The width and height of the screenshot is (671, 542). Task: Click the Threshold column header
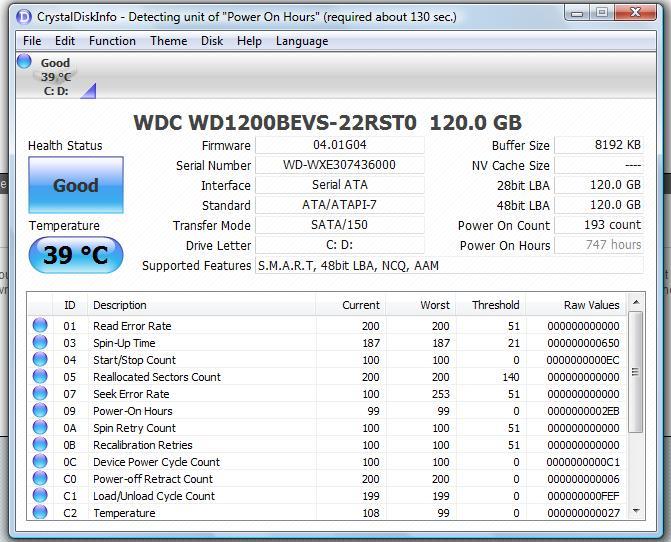(x=491, y=305)
